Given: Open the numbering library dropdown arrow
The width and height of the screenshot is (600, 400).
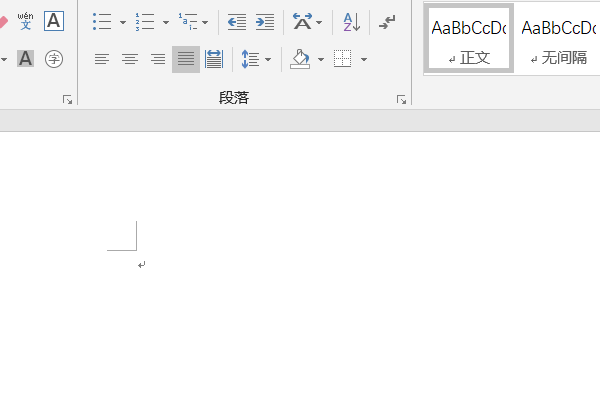Looking at the screenshot, I should click(x=166, y=22).
